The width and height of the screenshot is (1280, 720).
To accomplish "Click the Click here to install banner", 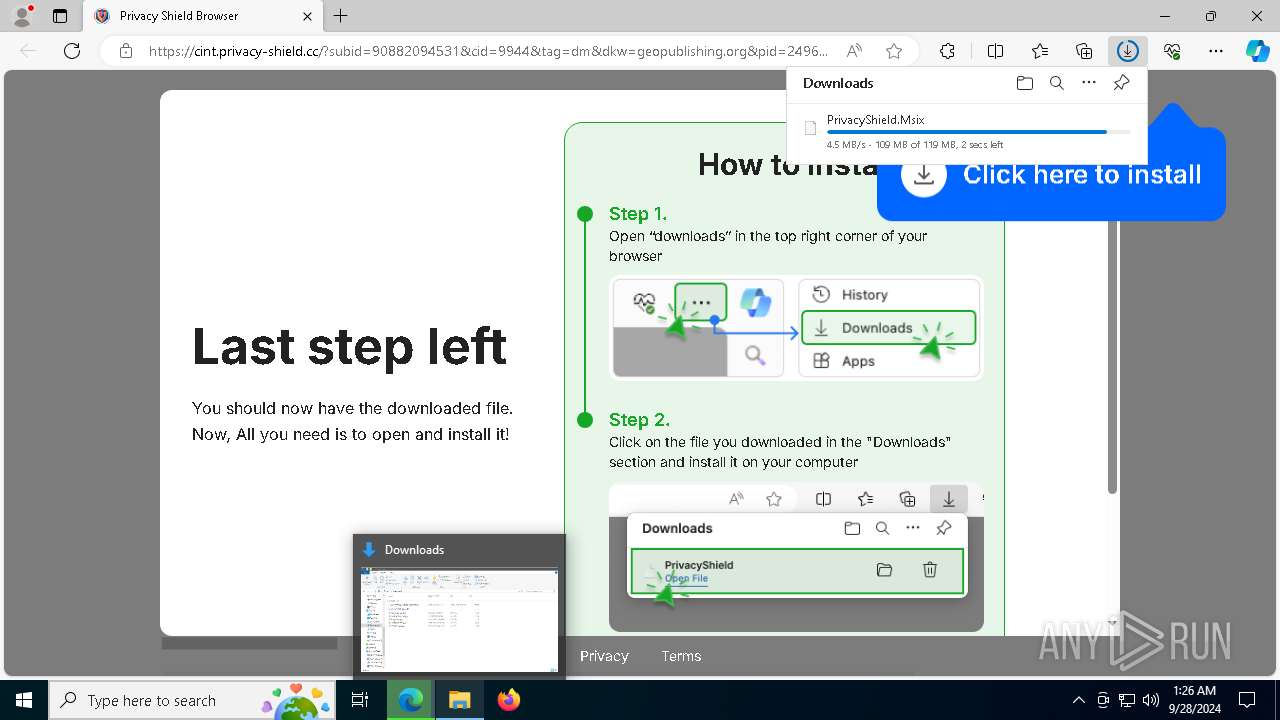I will (1051, 174).
